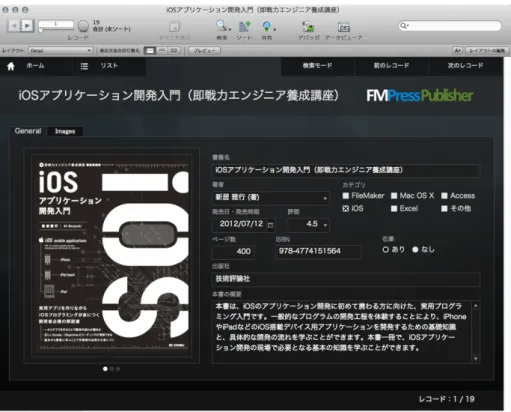The width and height of the screenshot is (511, 412).
Task: Click the list icon next to リスト
Action: [x=84, y=66]
